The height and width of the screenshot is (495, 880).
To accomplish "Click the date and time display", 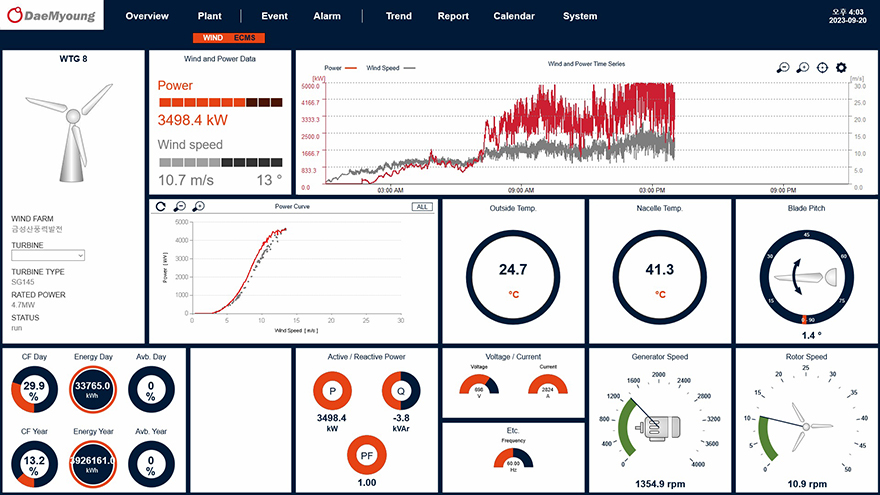I will (847, 16).
